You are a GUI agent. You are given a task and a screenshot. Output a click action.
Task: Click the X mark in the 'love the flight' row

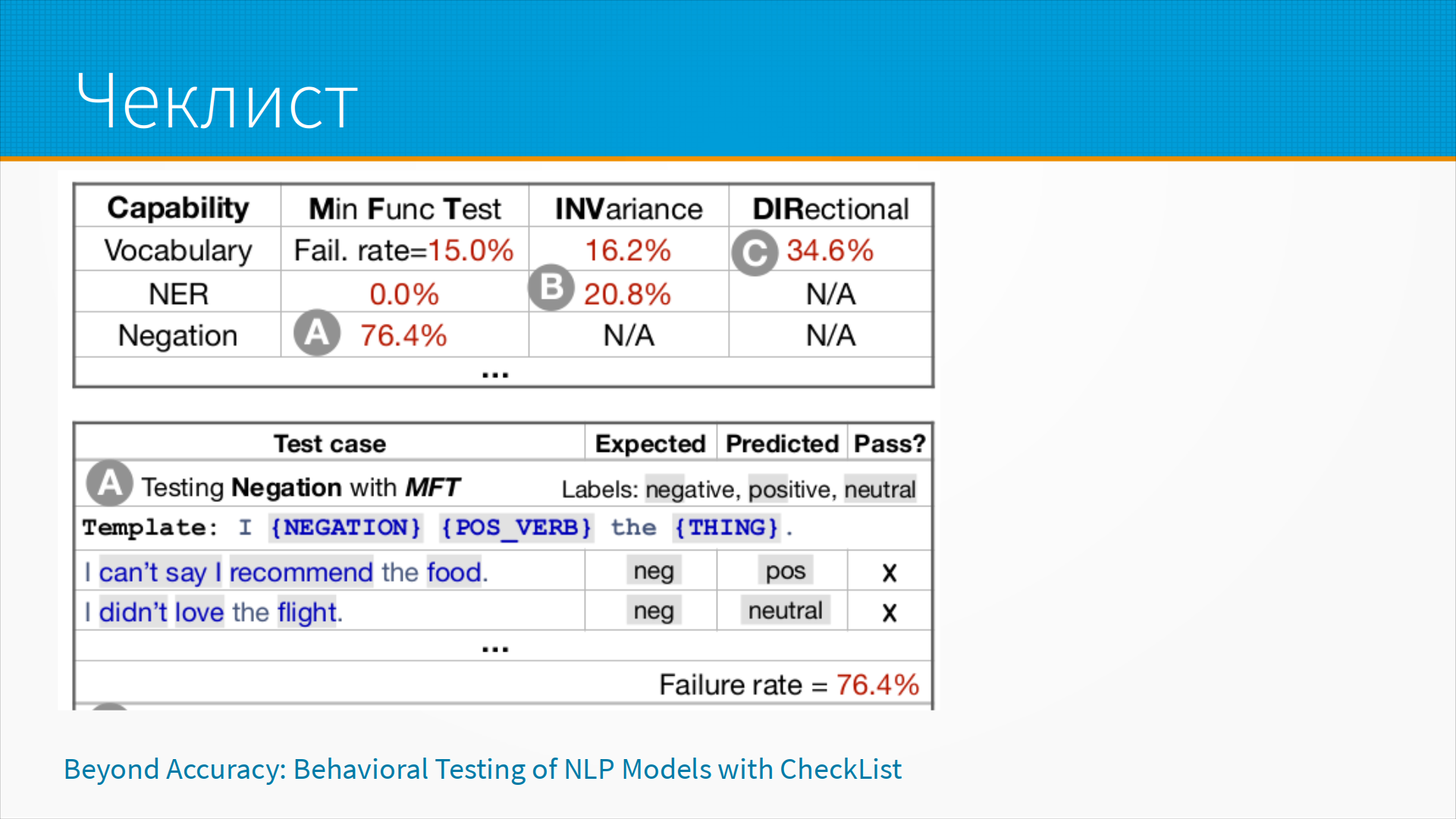click(x=890, y=612)
